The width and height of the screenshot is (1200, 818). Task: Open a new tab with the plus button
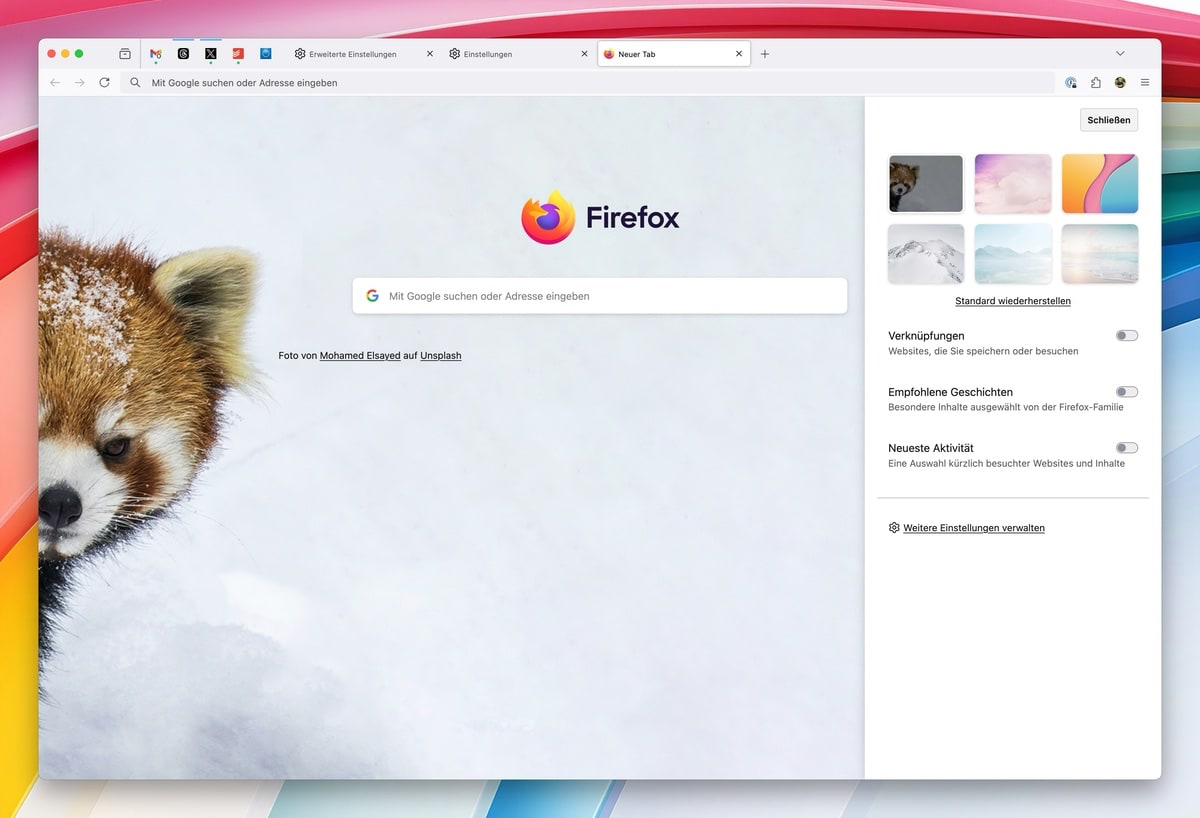pyautogui.click(x=765, y=53)
